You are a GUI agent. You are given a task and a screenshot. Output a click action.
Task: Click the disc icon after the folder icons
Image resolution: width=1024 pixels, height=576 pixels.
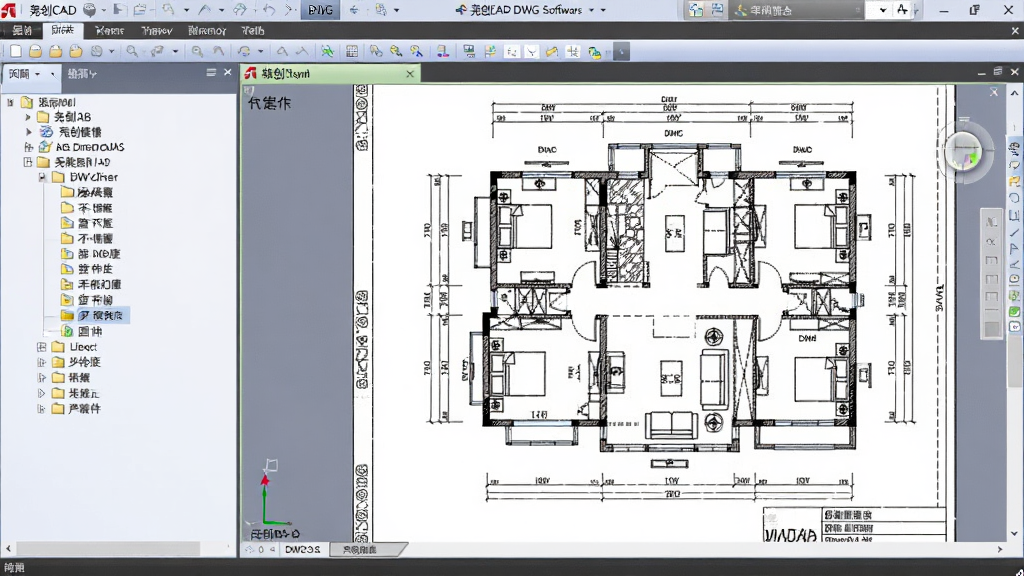click(x=97, y=51)
